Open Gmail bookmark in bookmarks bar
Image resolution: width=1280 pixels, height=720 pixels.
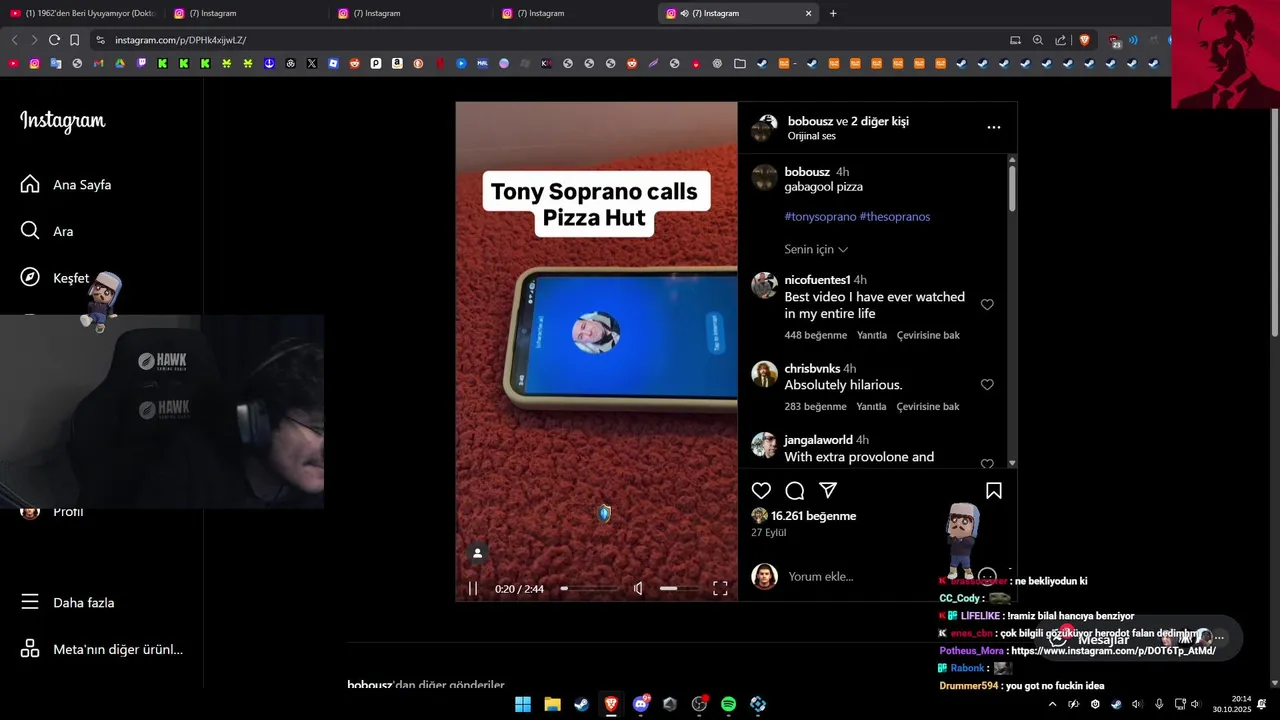tap(98, 63)
